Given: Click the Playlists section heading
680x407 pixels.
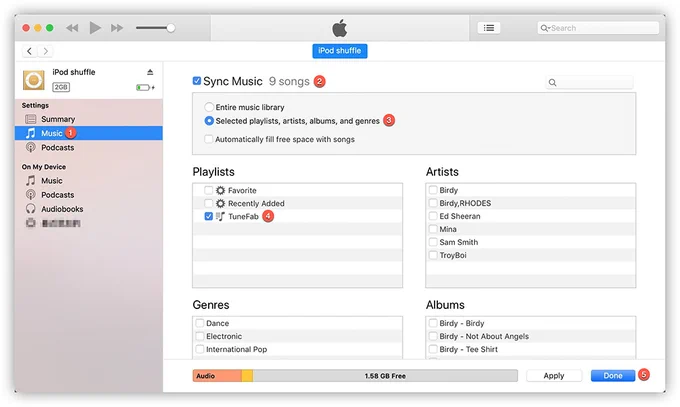Looking at the screenshot, I should click(213, 172).
